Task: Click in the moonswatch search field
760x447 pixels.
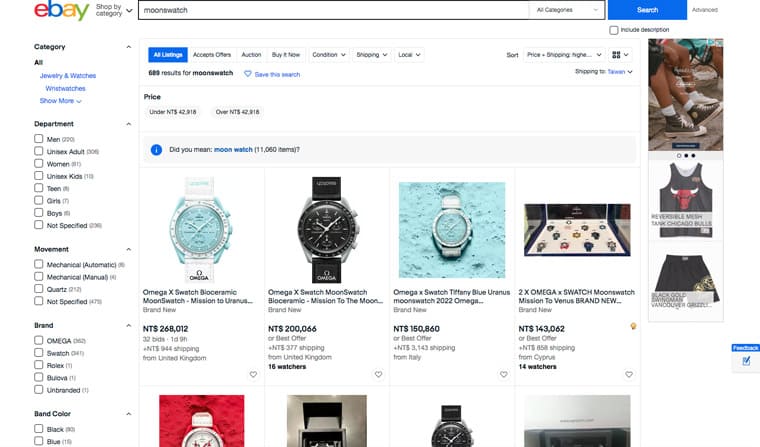Action: pyautogui.click(x=330, y=10)
